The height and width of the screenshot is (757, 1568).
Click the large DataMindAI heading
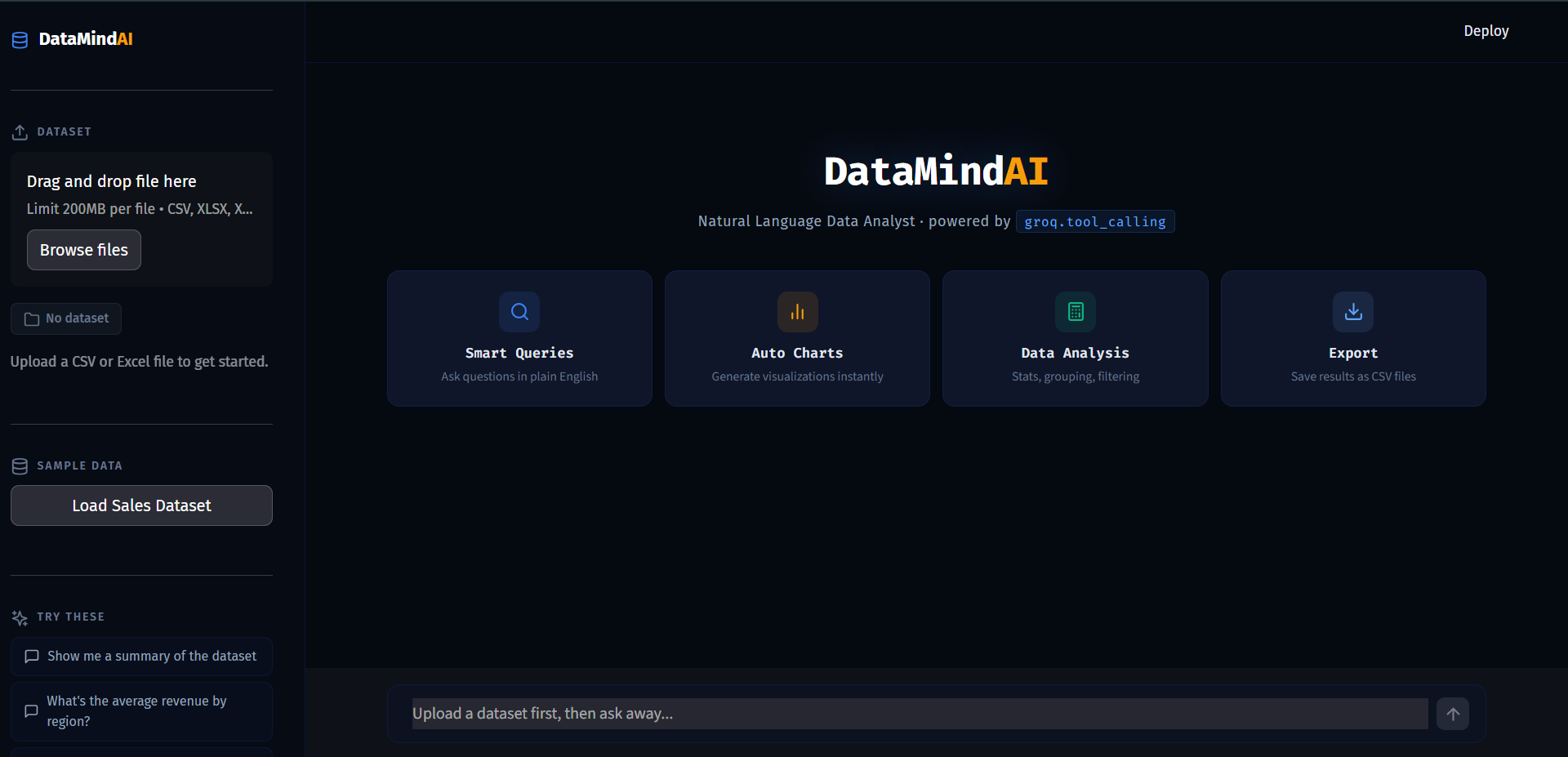pyautogui.click(x=936, y=171)
